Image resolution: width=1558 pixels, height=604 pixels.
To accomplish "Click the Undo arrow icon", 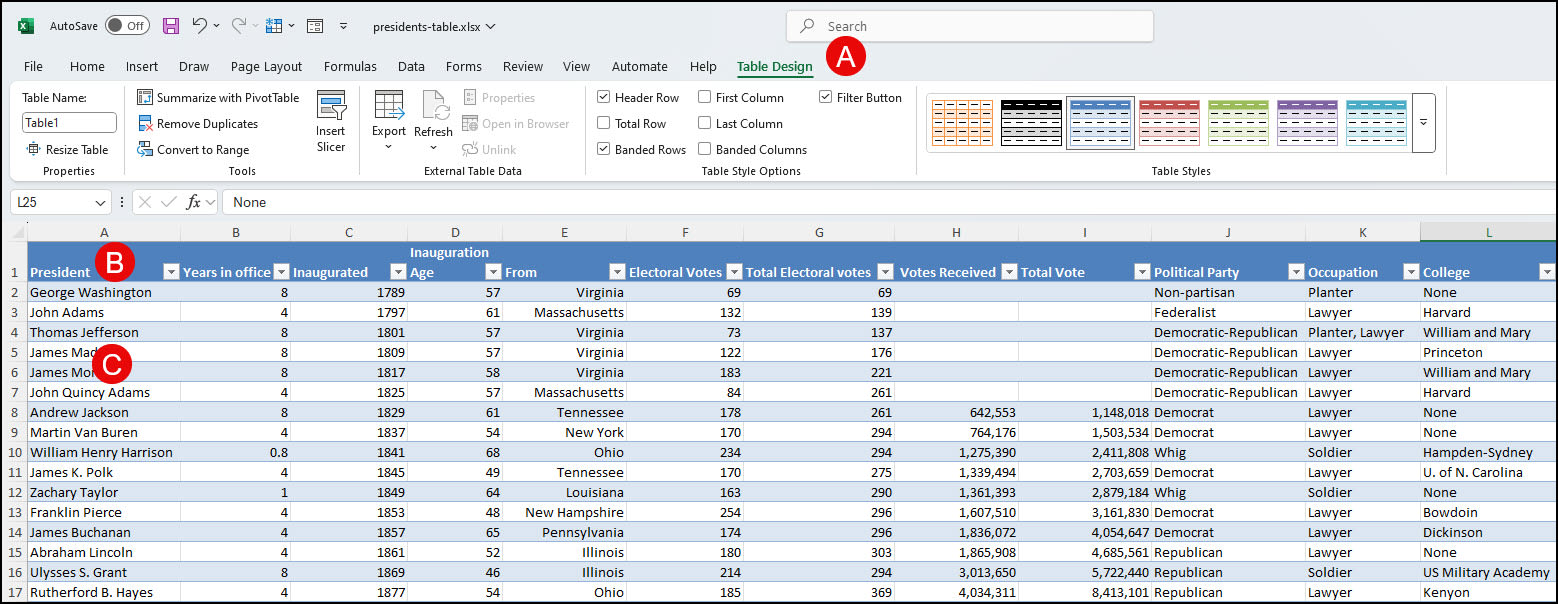I will coord(200,26).
